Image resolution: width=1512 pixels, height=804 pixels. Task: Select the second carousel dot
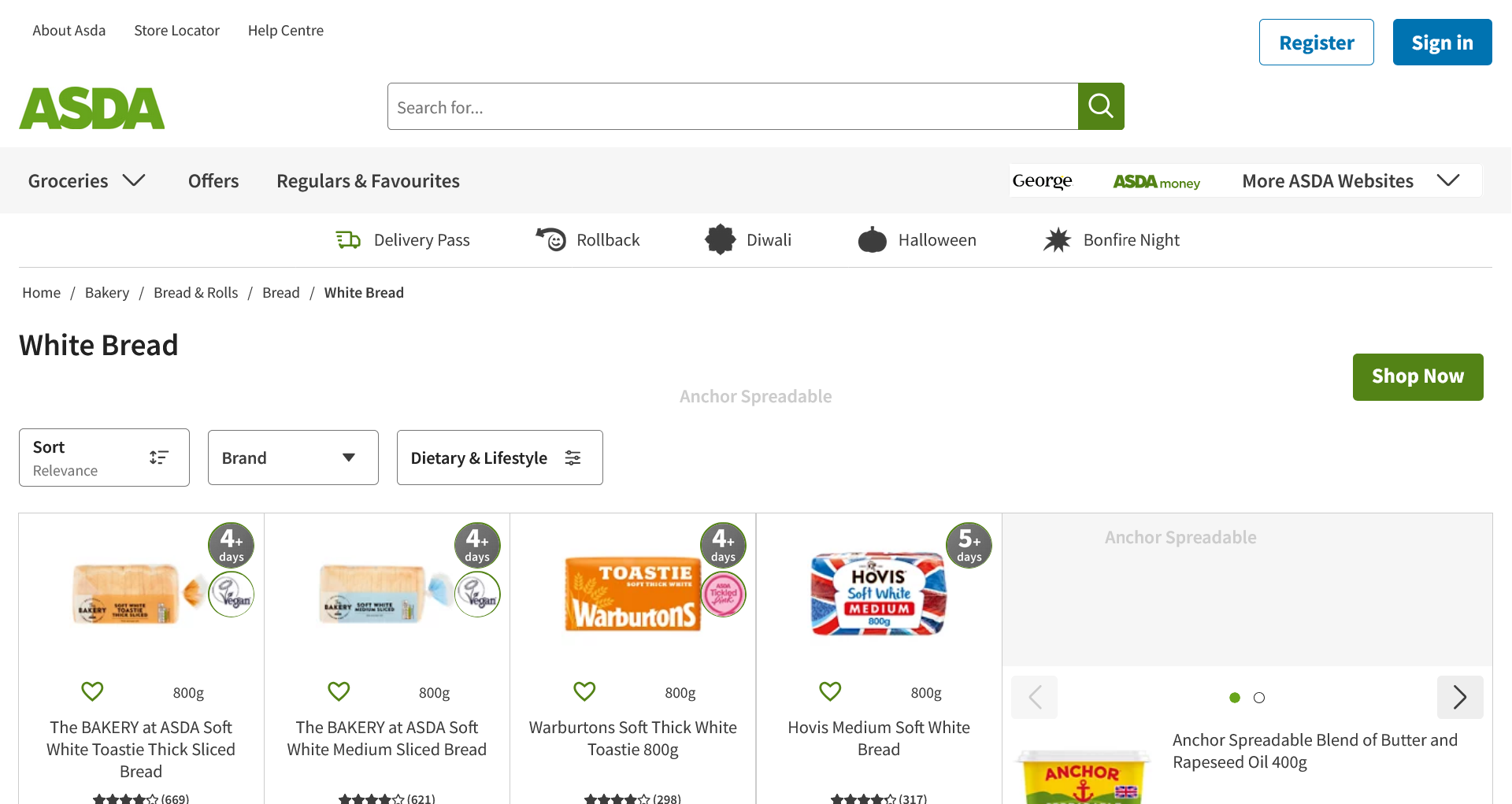1259,698
